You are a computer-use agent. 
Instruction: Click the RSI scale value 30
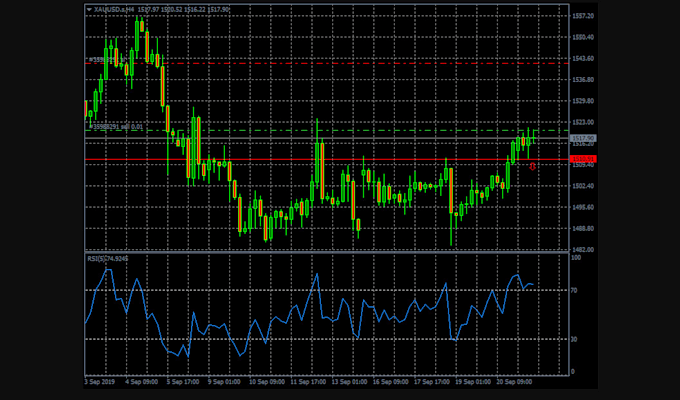pos(574,339)
